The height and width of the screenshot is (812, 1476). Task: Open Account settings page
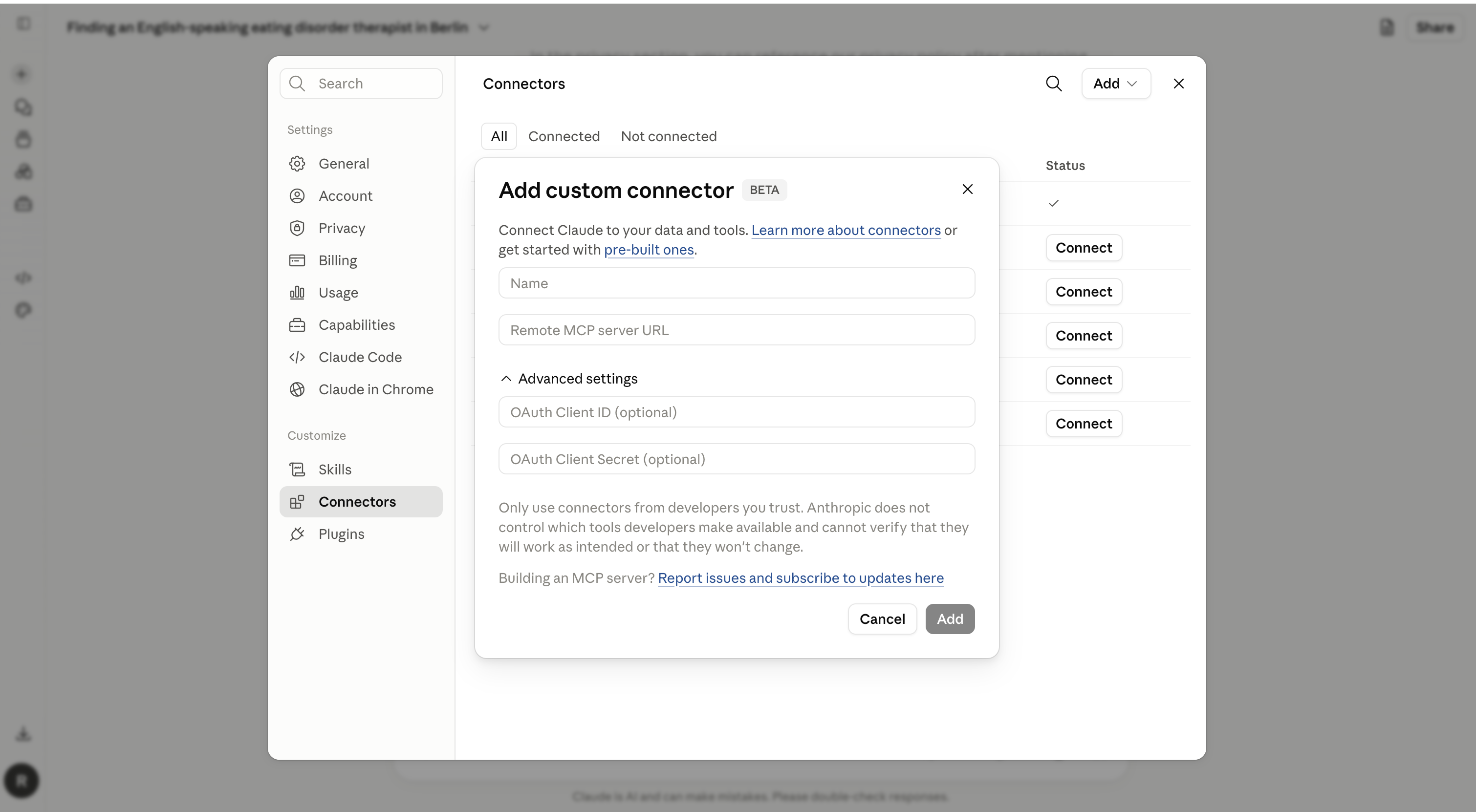click(x=361, y=196)
